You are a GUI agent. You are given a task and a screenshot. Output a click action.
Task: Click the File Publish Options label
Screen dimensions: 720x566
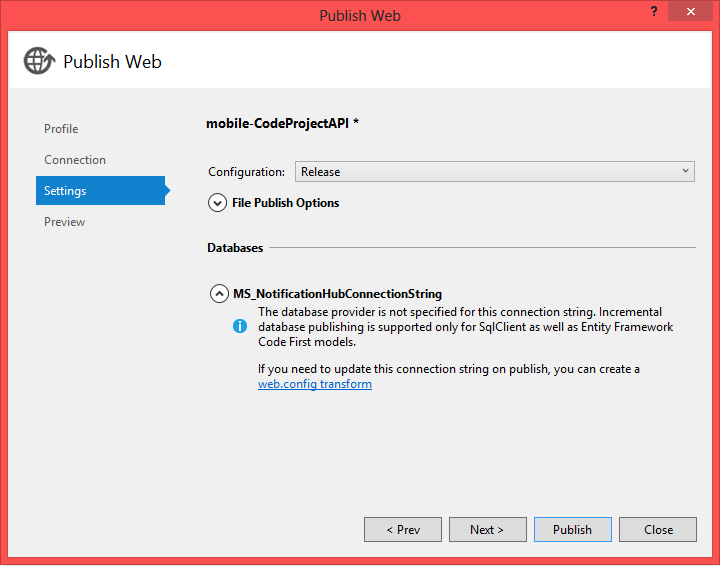click(286, 202)
